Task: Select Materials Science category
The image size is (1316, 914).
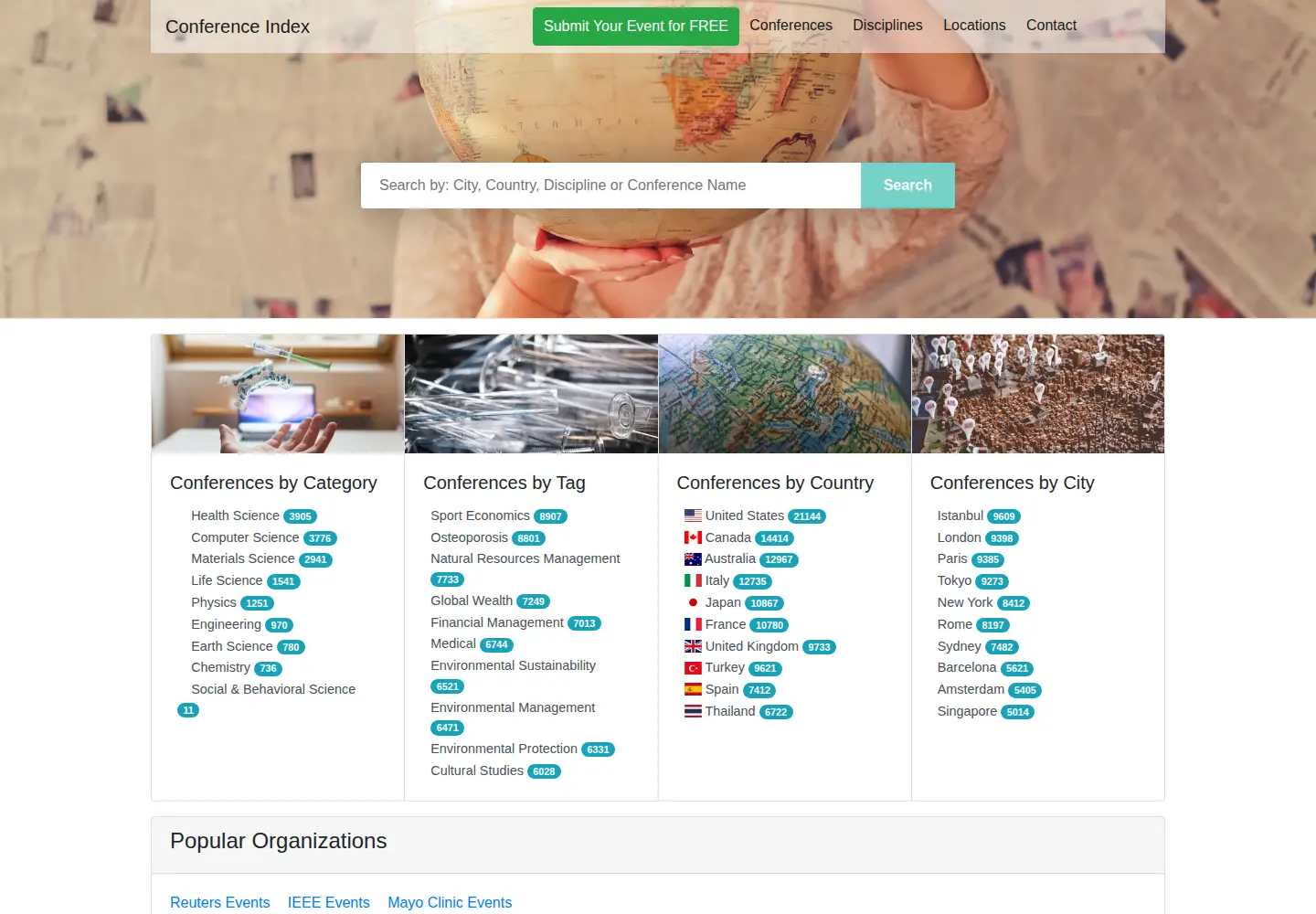Action: click(x=243, y=558)
